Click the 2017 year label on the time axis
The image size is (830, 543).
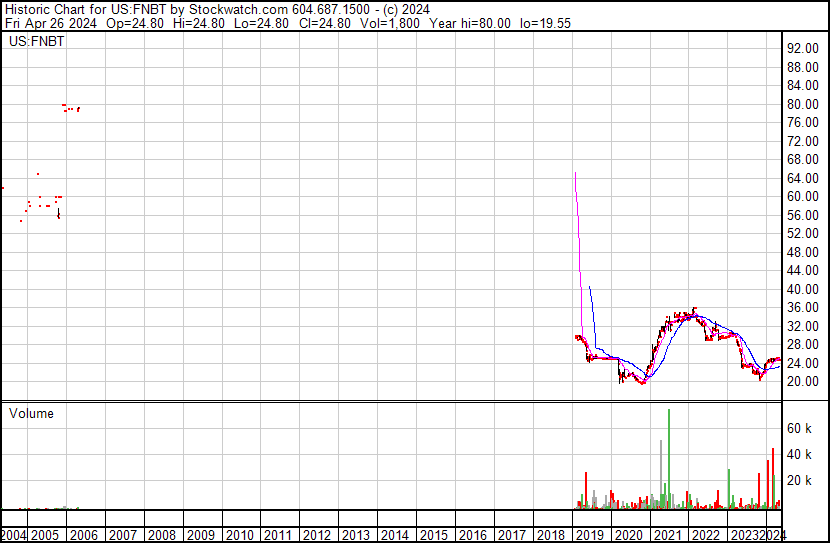[x=512, y=535]
